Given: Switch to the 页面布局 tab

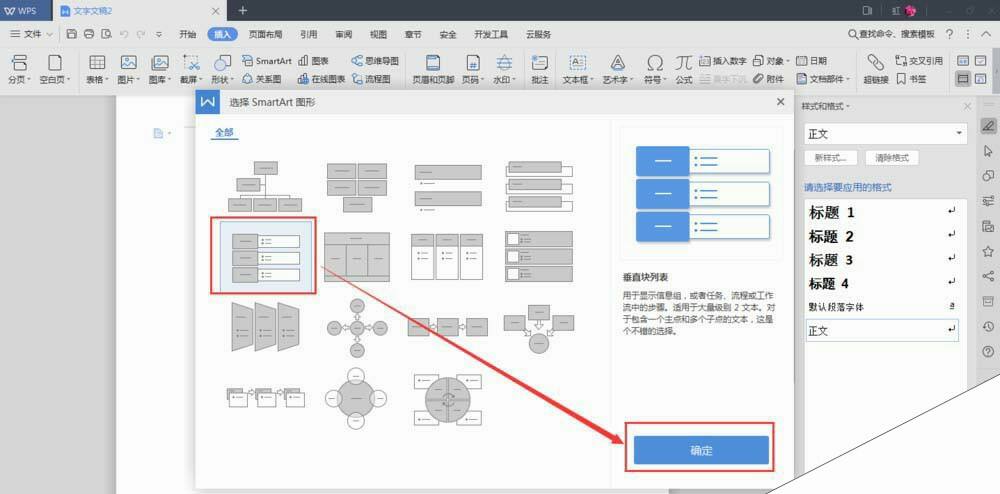Looking at the screenshot, I should tap(265, 34).
